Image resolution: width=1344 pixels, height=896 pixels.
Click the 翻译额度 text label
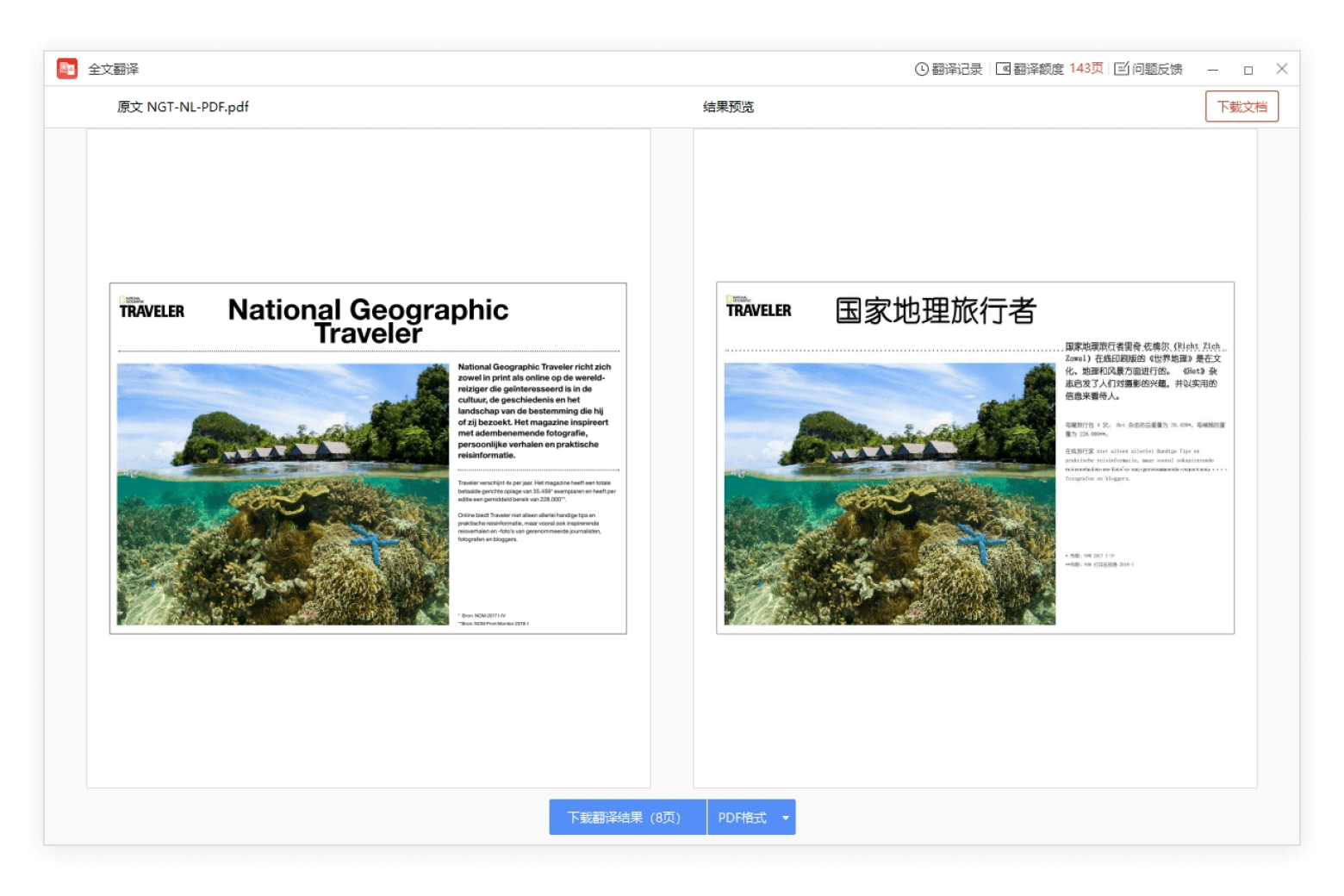(1038, 69)
